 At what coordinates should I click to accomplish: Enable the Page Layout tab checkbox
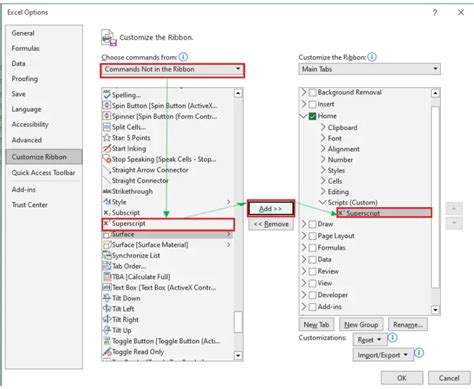tap(312, 236)
